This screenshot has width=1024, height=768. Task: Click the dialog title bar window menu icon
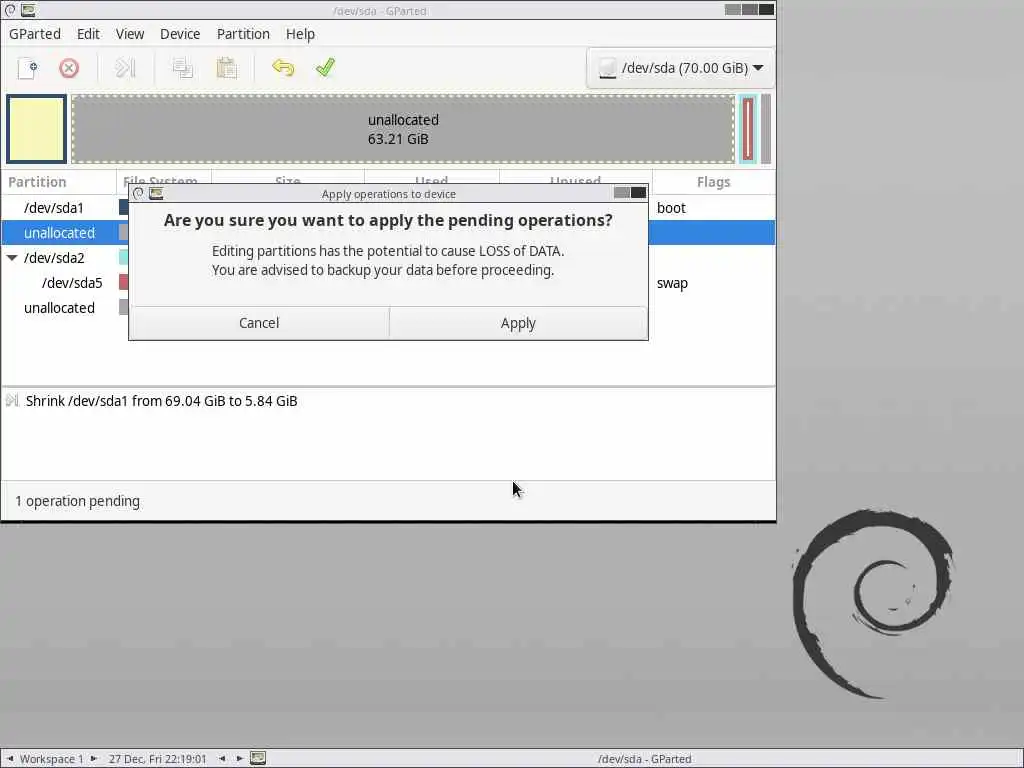pos(138,193)
